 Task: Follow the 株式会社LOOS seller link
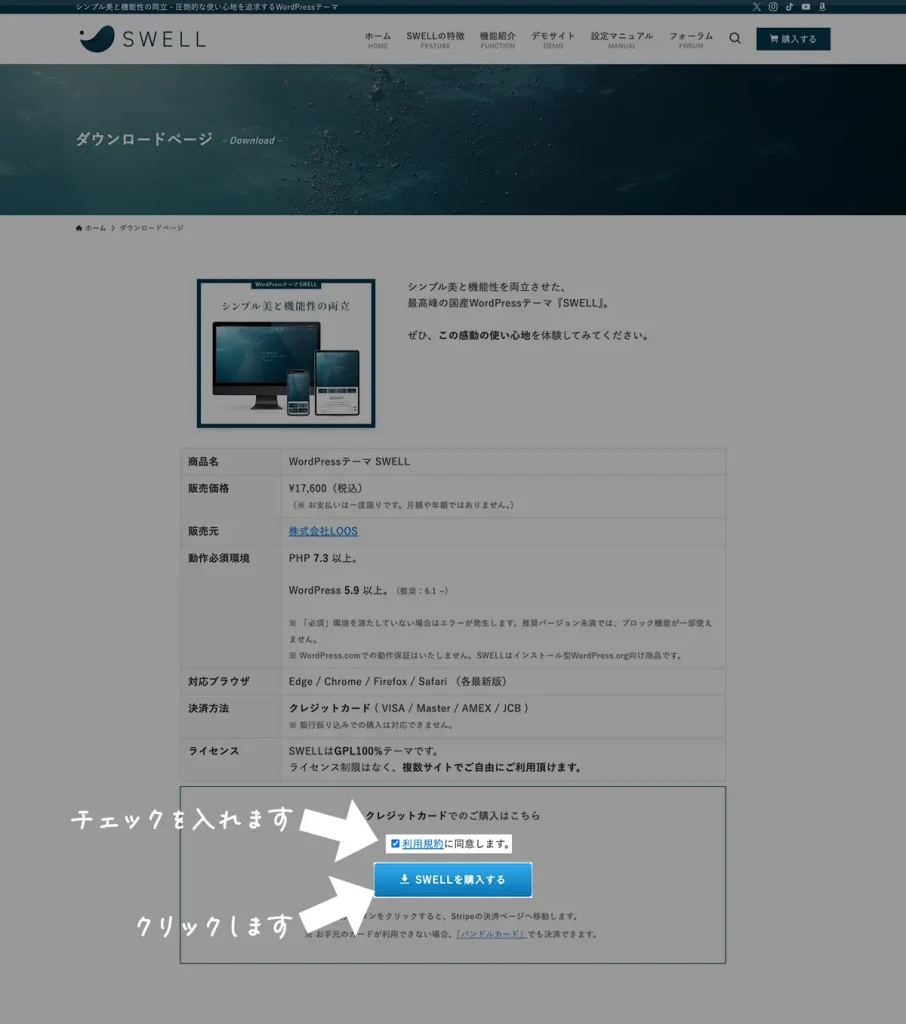pos(323,531)
